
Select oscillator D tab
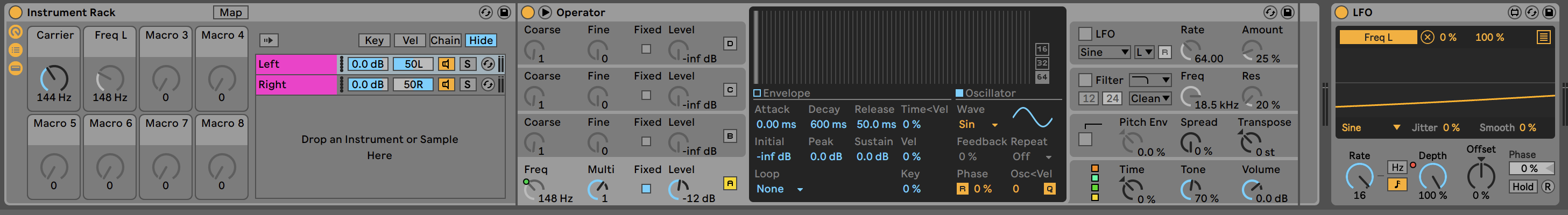(730, 43)
